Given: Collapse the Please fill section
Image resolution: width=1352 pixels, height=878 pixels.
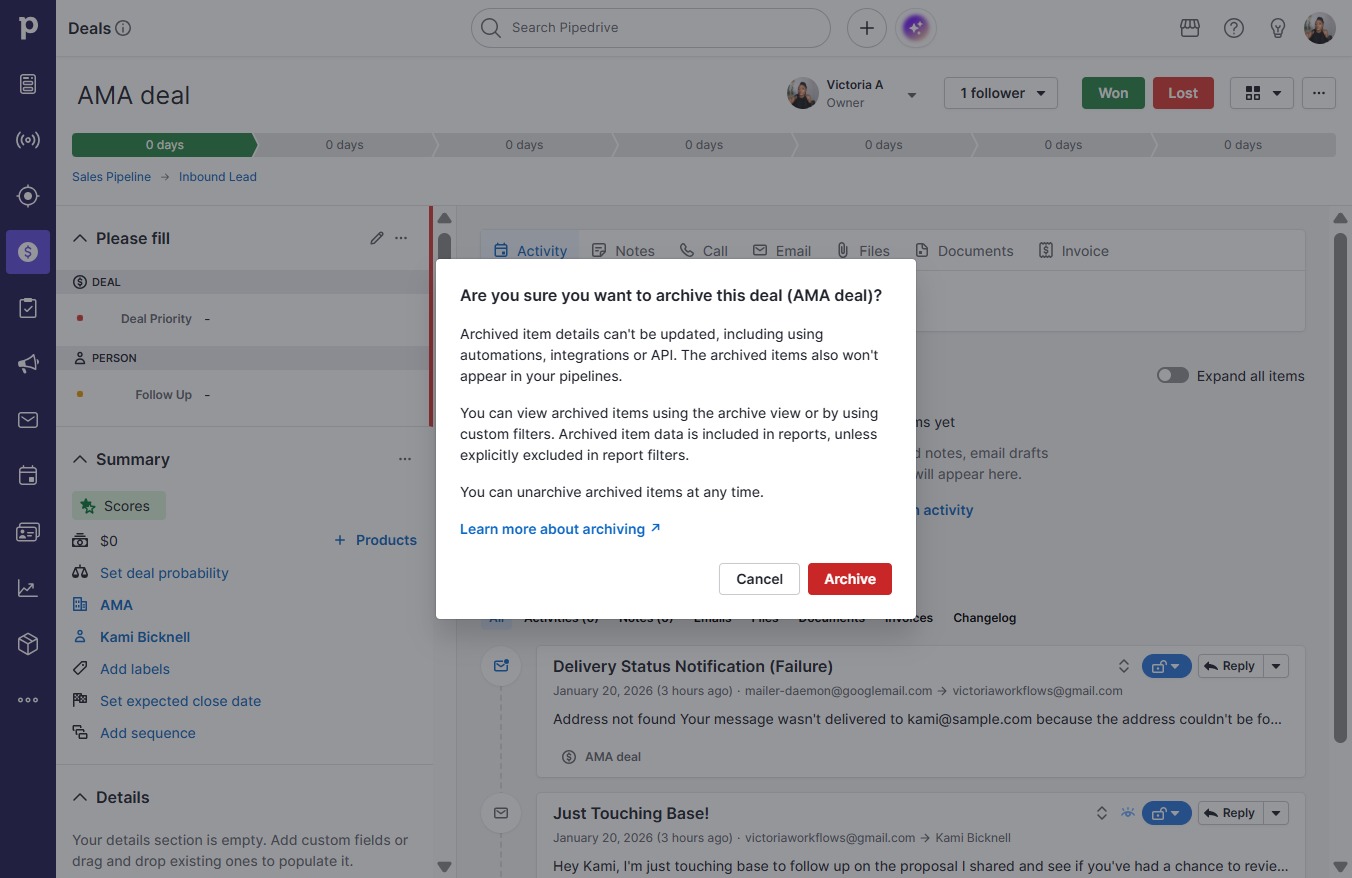Looking at the screenshot, I should point(80,238).
